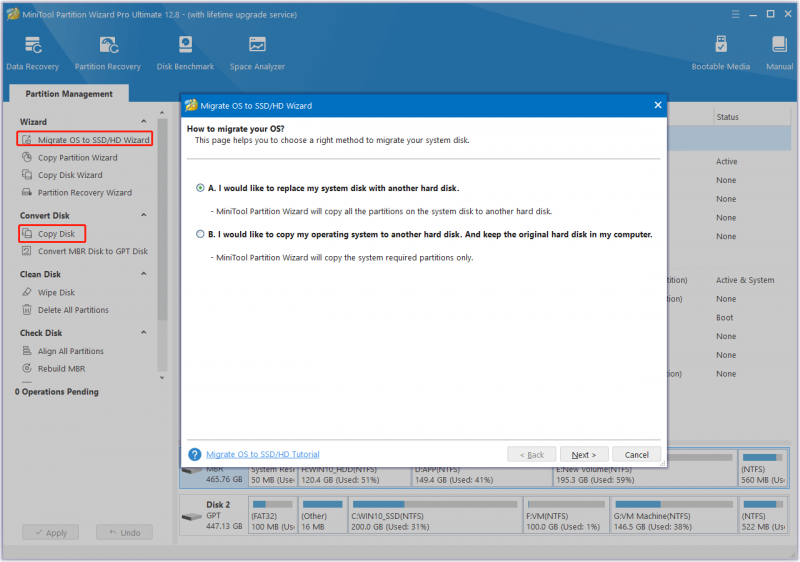This screenshot has height=562, width=800.
Task: Select the (Other) 16 MB partition
Action: pos(322,515)
